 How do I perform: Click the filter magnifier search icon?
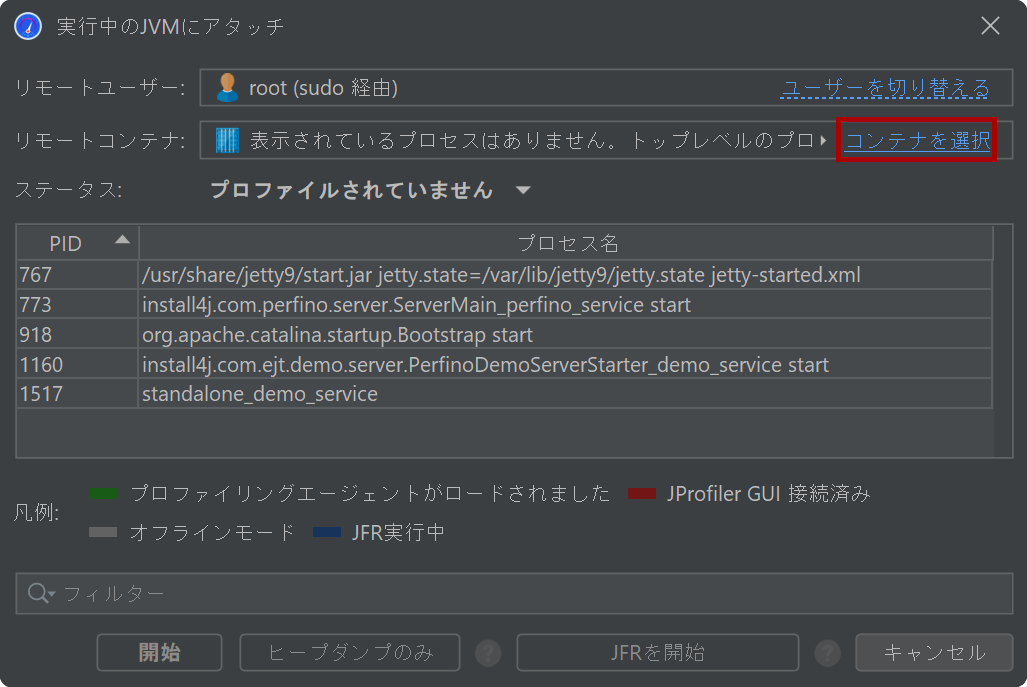39,593
